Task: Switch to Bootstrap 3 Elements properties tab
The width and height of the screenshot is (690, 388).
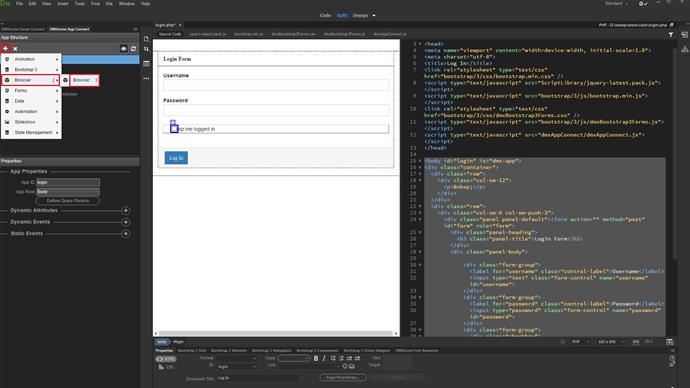Action: tap(229, 351)
